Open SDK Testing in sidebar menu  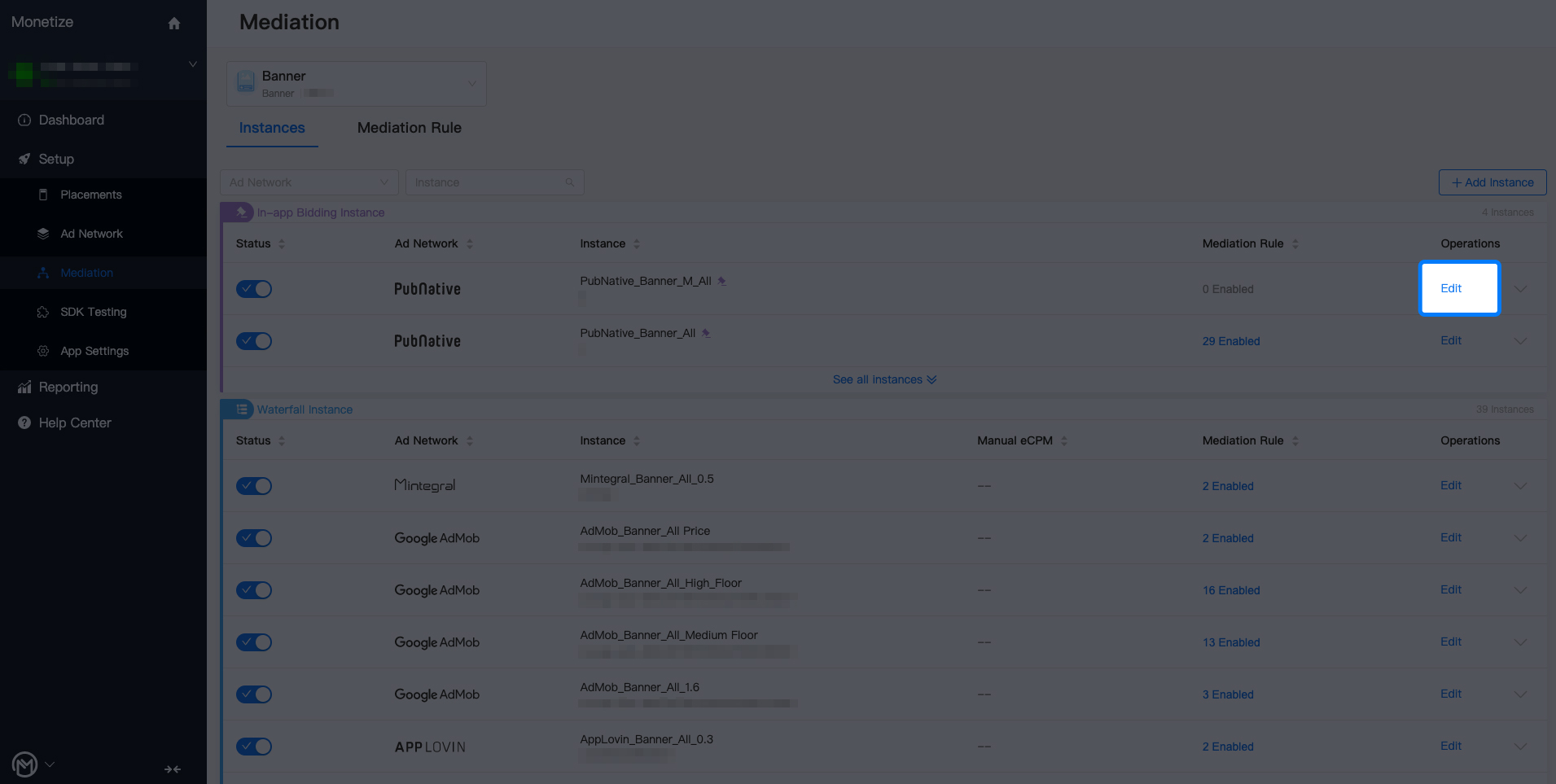[x=93, y=312]
